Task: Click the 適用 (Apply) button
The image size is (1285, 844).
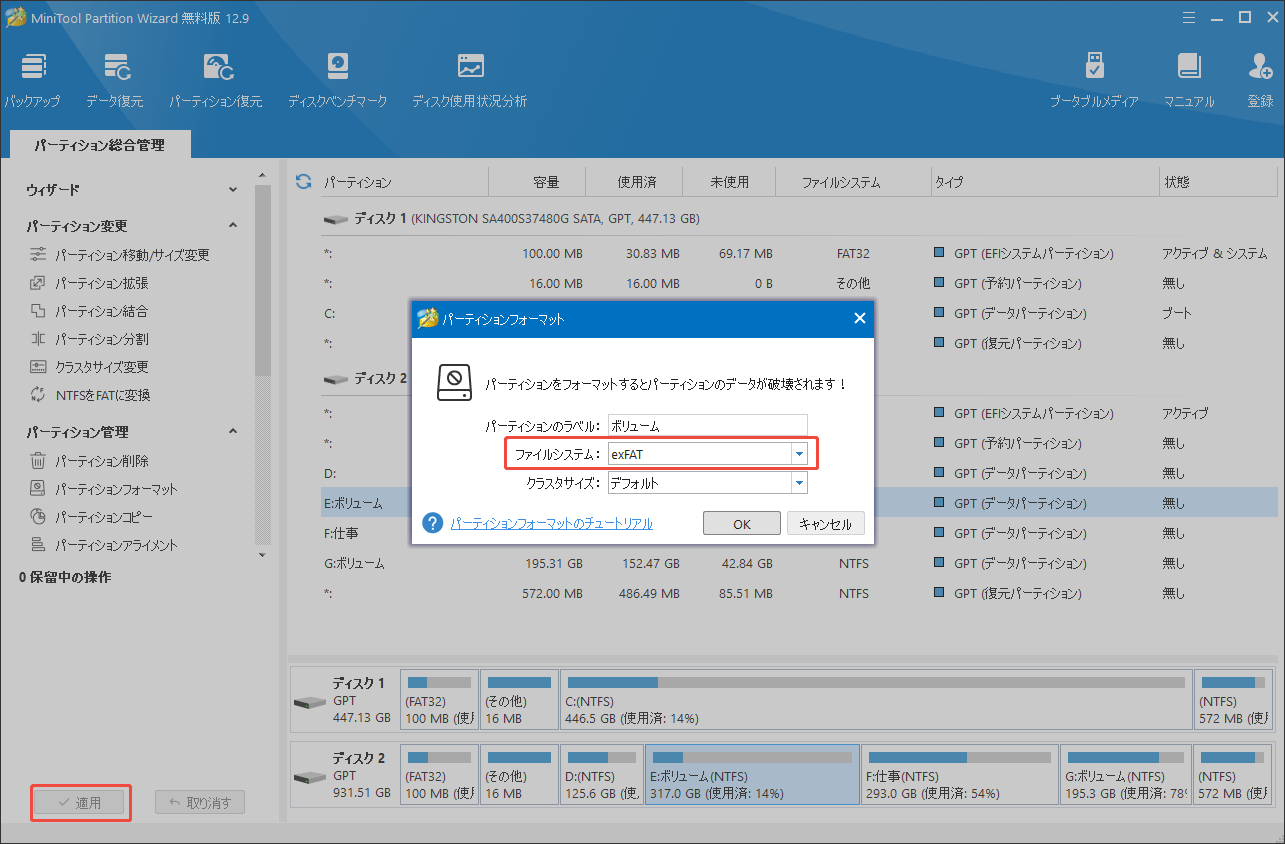Action: (x=79, y=802)
